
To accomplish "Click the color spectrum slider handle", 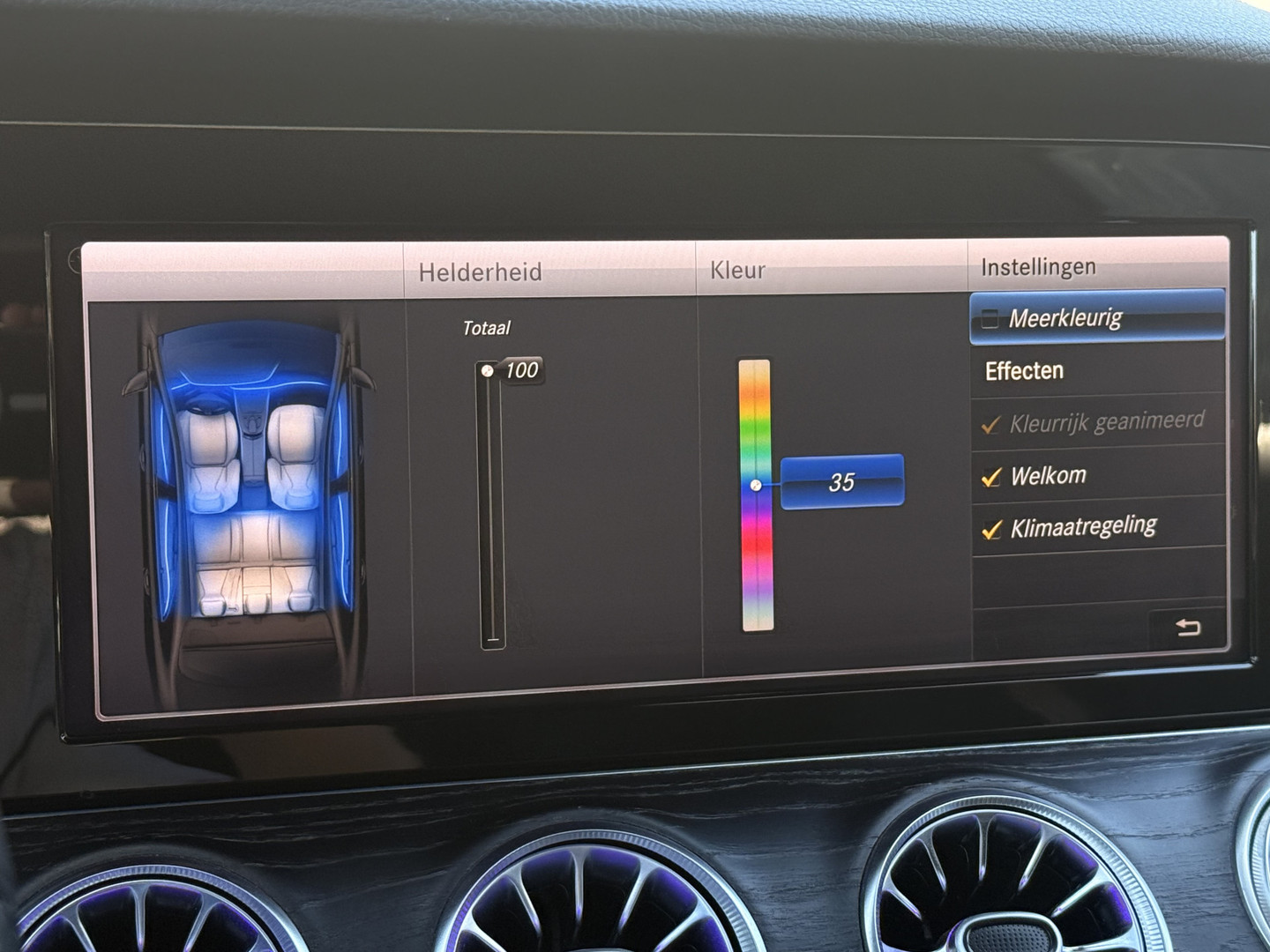I will coord(756,485).
